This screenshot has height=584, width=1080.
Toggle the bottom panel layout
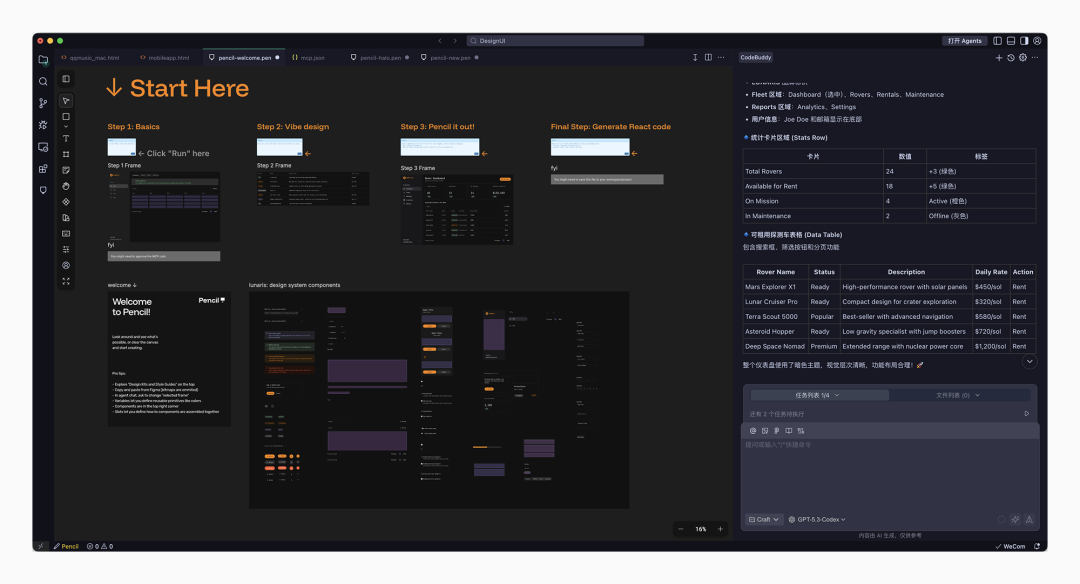1010,41
